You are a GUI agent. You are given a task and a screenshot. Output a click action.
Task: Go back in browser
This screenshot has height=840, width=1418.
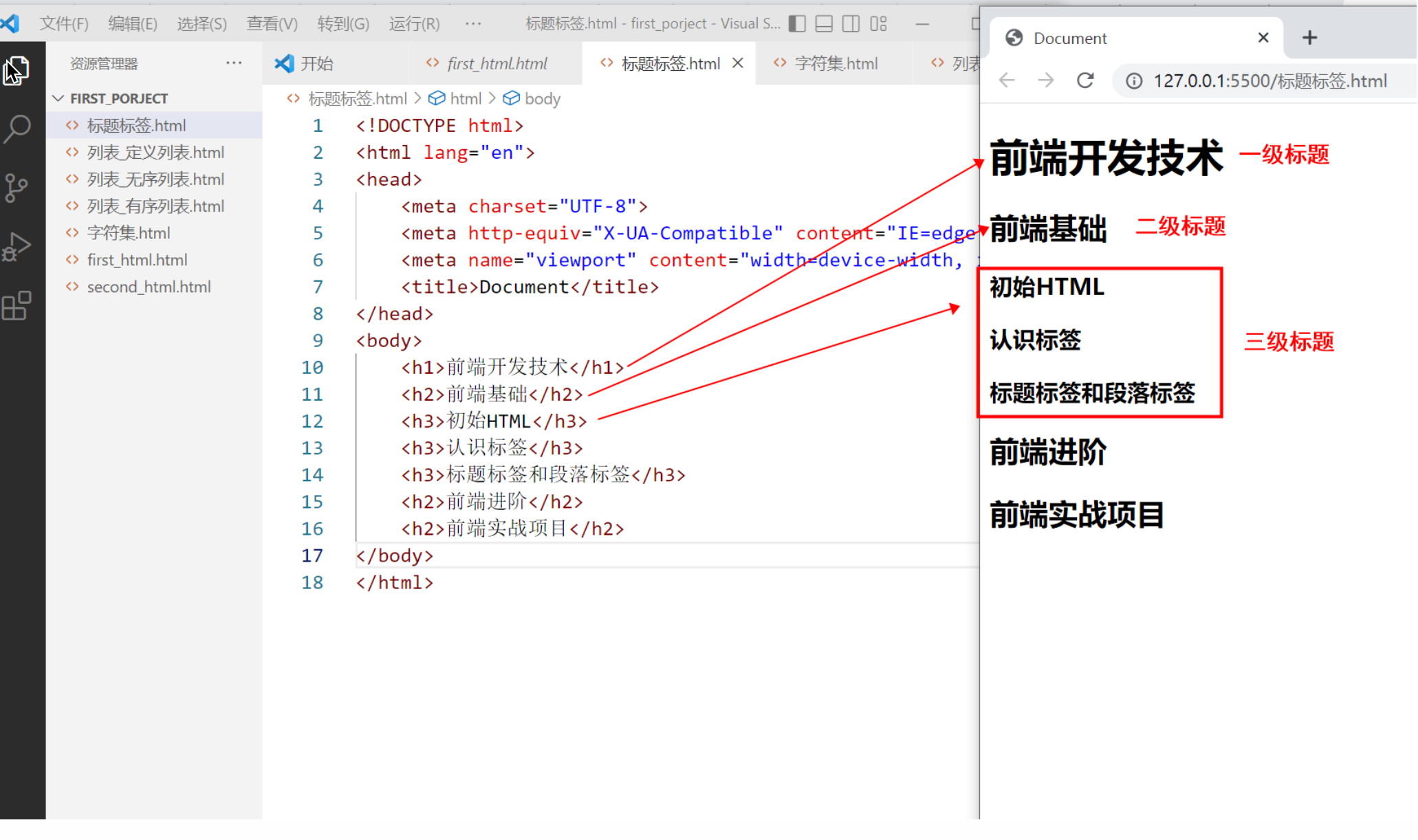(1007, 80)
